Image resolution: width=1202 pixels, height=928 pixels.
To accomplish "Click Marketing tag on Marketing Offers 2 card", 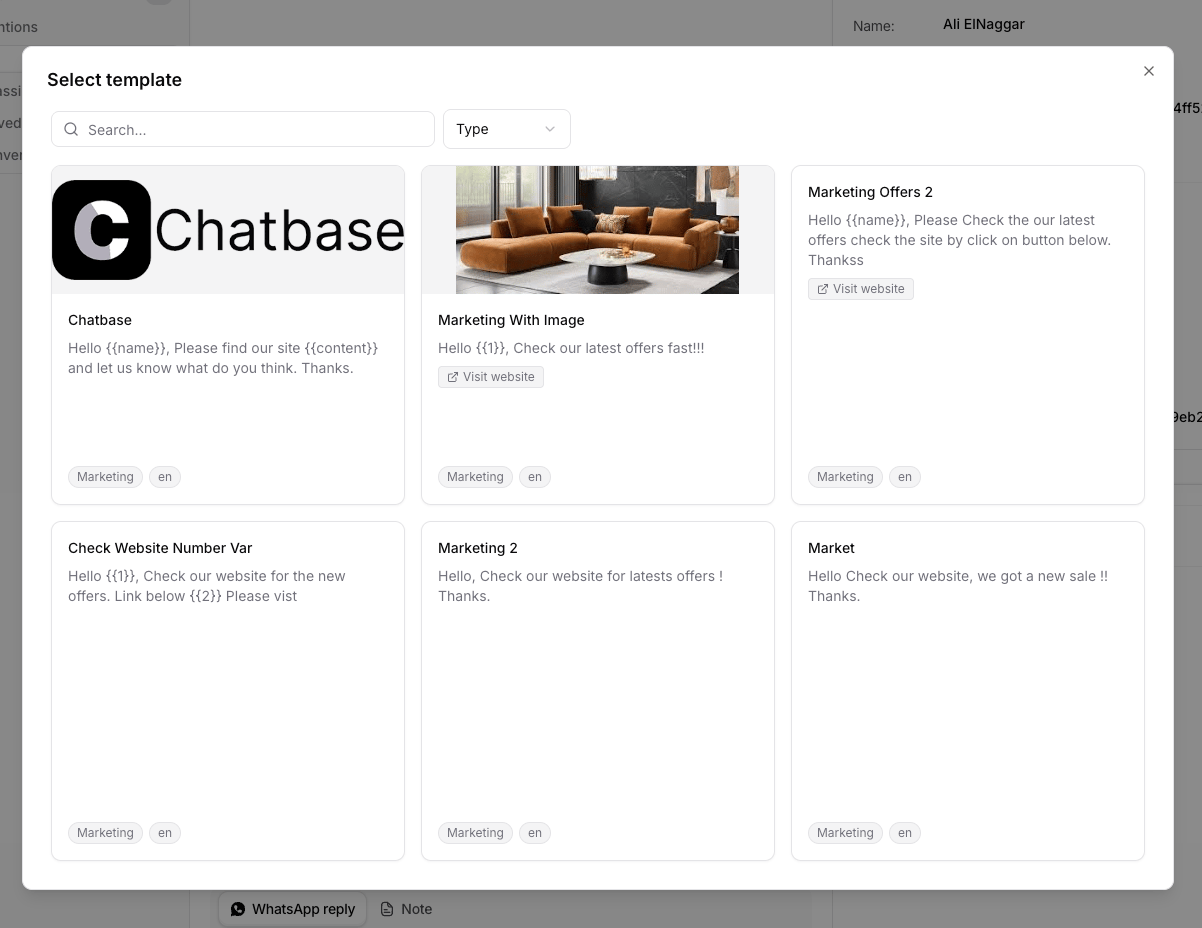I will click(845, 477).
